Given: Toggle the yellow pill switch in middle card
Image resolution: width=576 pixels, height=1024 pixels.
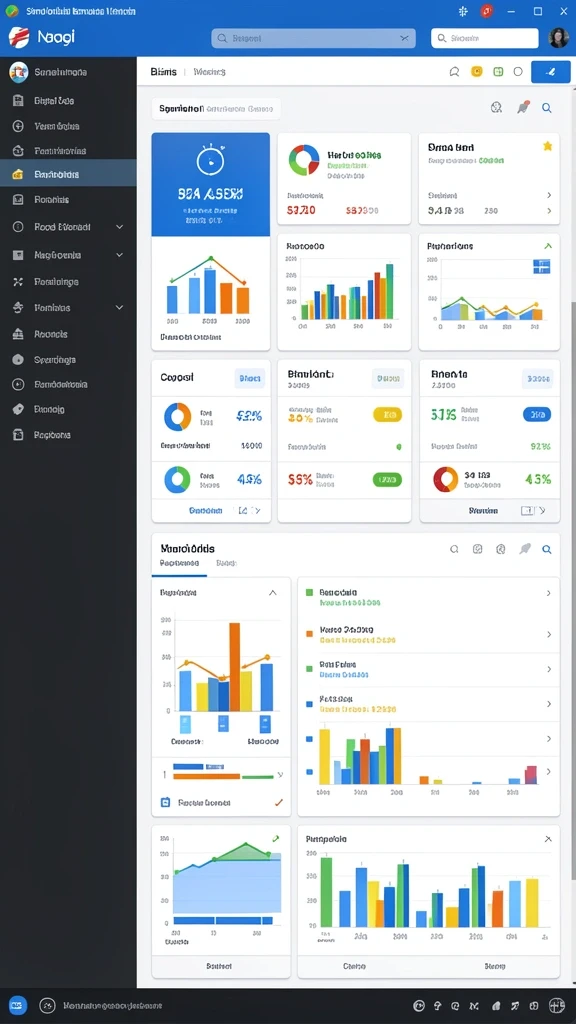Looking at the screenshot, I should (387, 414).
